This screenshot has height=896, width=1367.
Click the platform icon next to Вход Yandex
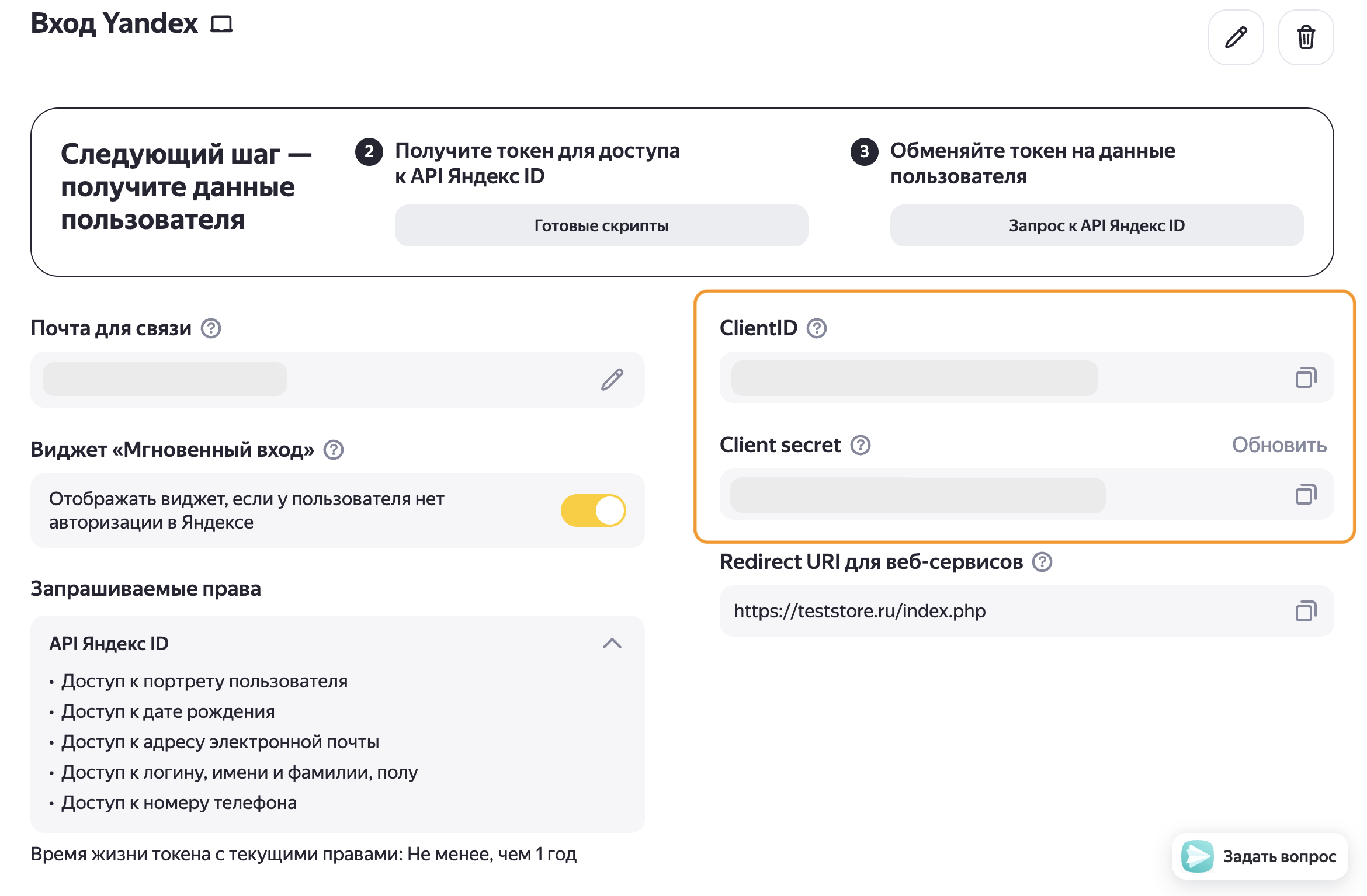tap(221, 25)
